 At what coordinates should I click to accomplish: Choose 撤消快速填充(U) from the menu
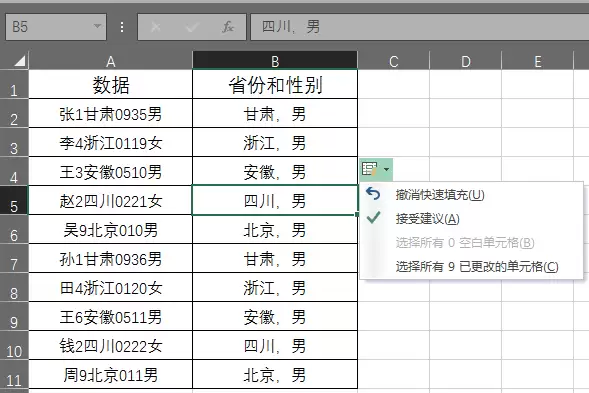click(x=439, y=195)
